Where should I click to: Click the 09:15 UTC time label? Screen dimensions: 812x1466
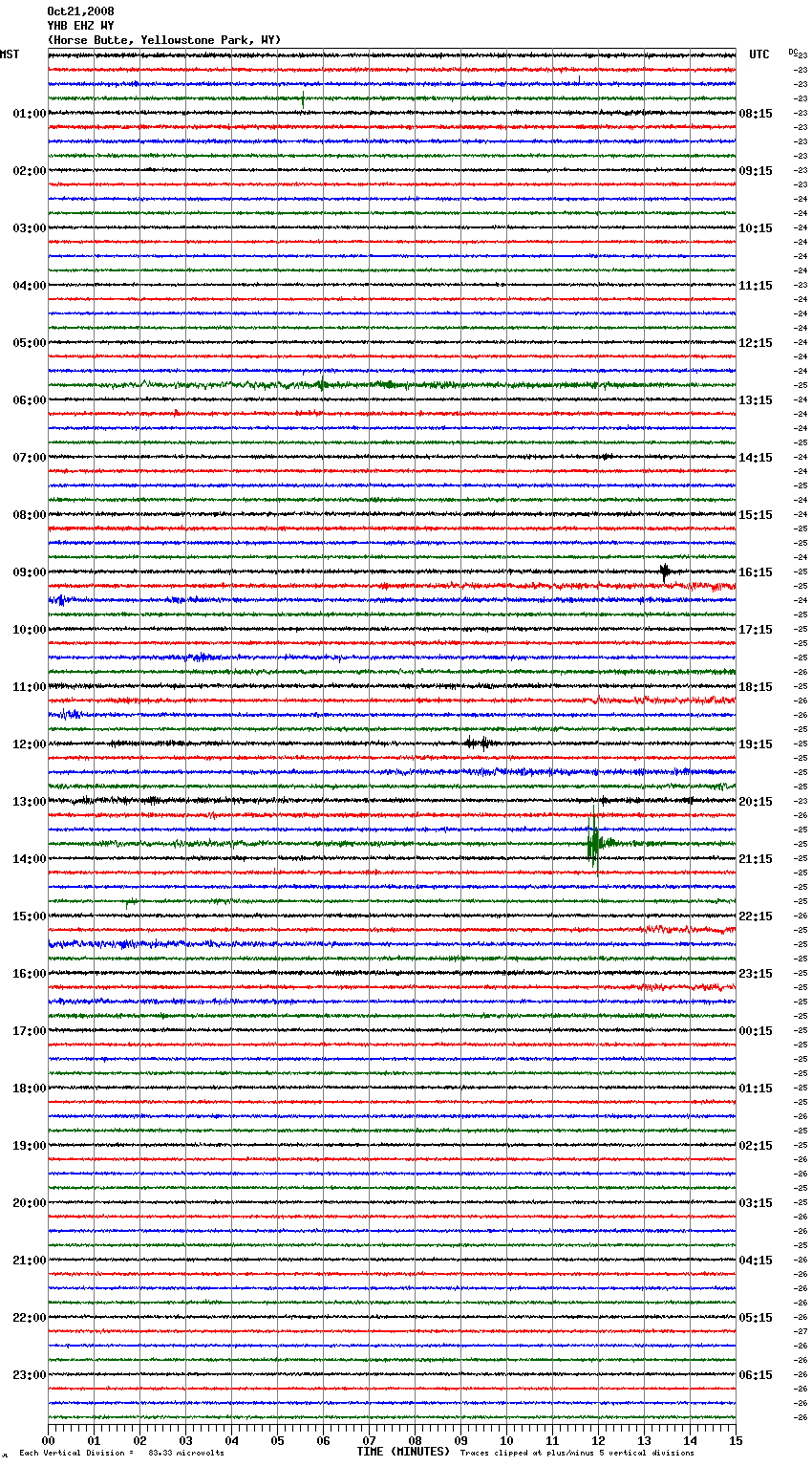click(x=756, y=171)
